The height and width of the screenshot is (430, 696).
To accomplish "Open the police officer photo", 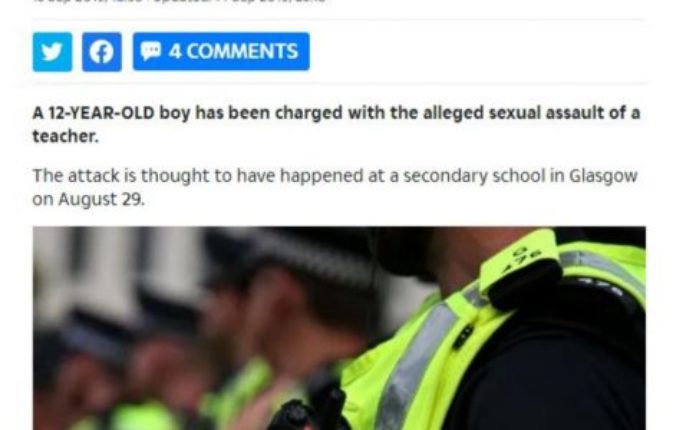I will 339,328.
